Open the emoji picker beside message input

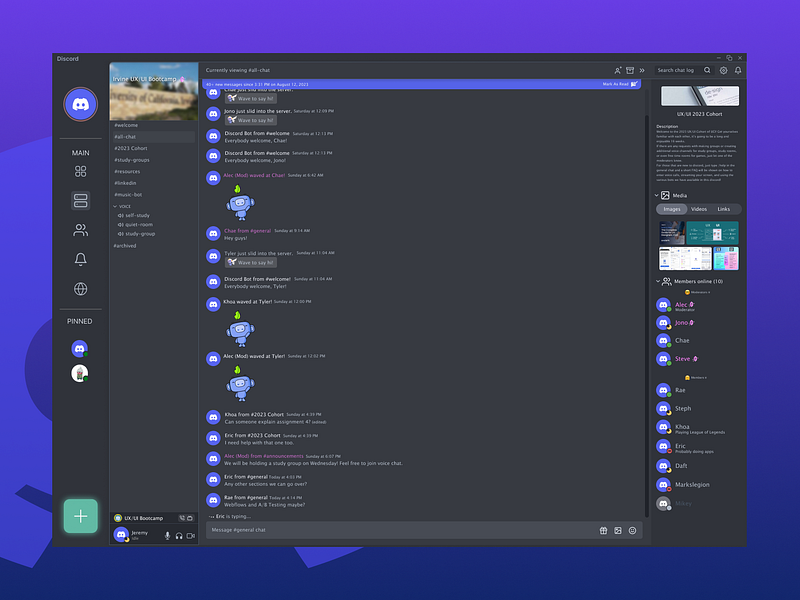[632, 530]
